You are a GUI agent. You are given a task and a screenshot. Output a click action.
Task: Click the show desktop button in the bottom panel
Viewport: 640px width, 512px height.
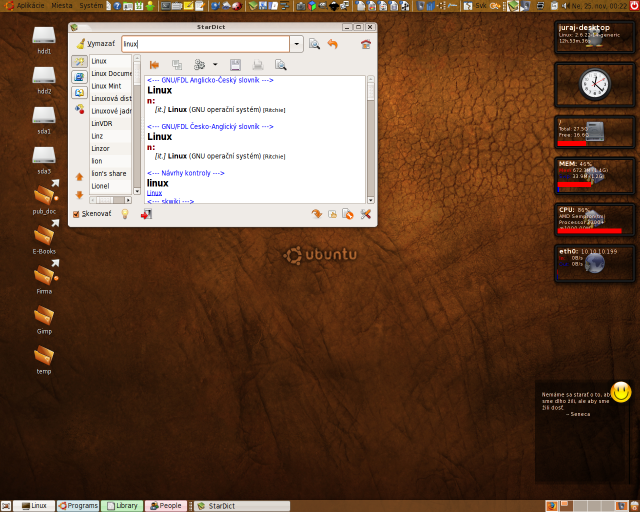coord(6,506)
